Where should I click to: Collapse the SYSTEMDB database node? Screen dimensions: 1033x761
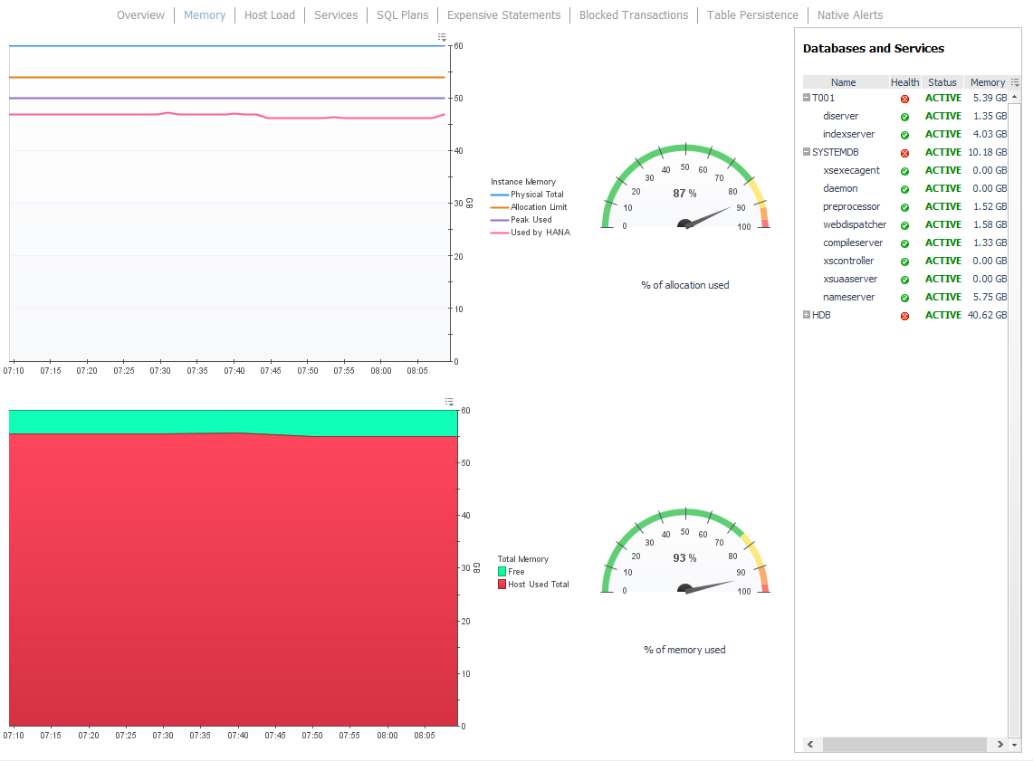(807, 152)
